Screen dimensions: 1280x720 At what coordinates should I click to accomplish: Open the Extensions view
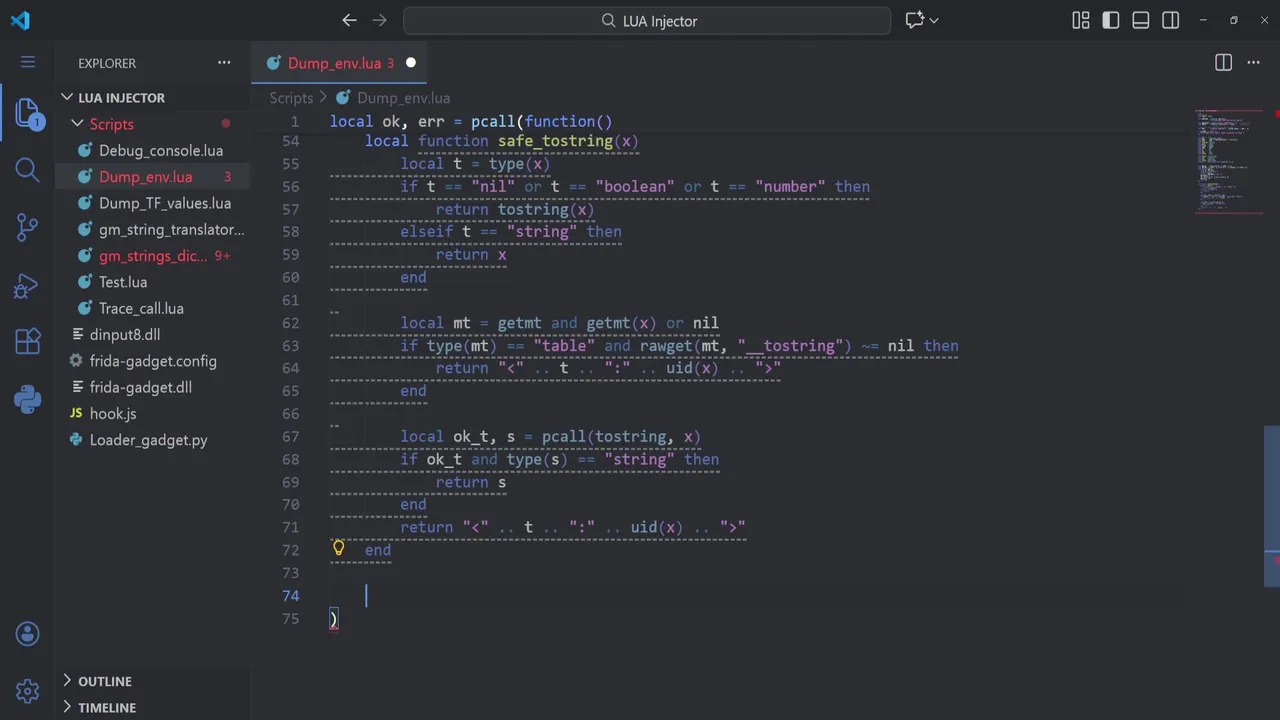coord(28,342)
